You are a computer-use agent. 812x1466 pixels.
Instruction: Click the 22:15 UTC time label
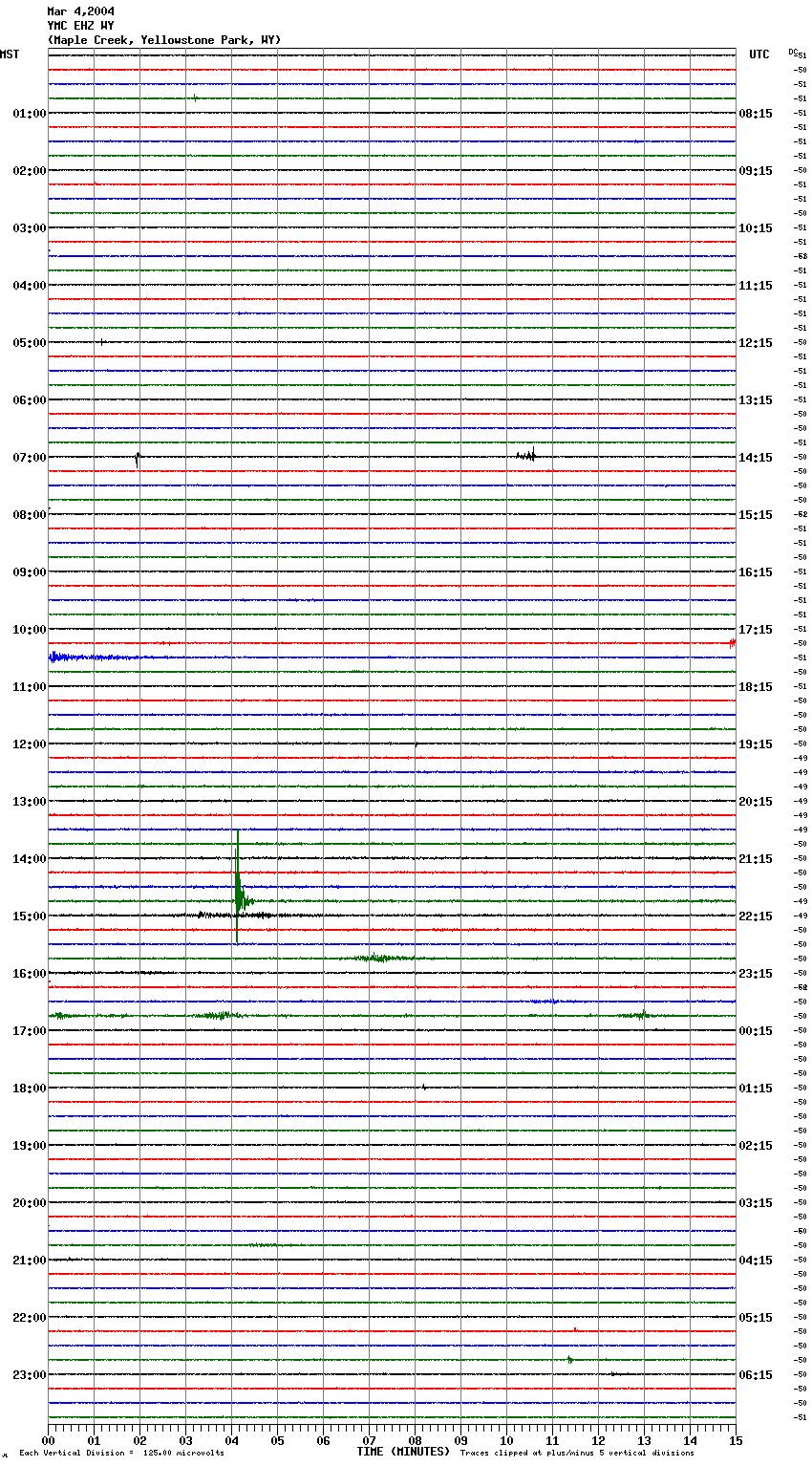[756, 916]
